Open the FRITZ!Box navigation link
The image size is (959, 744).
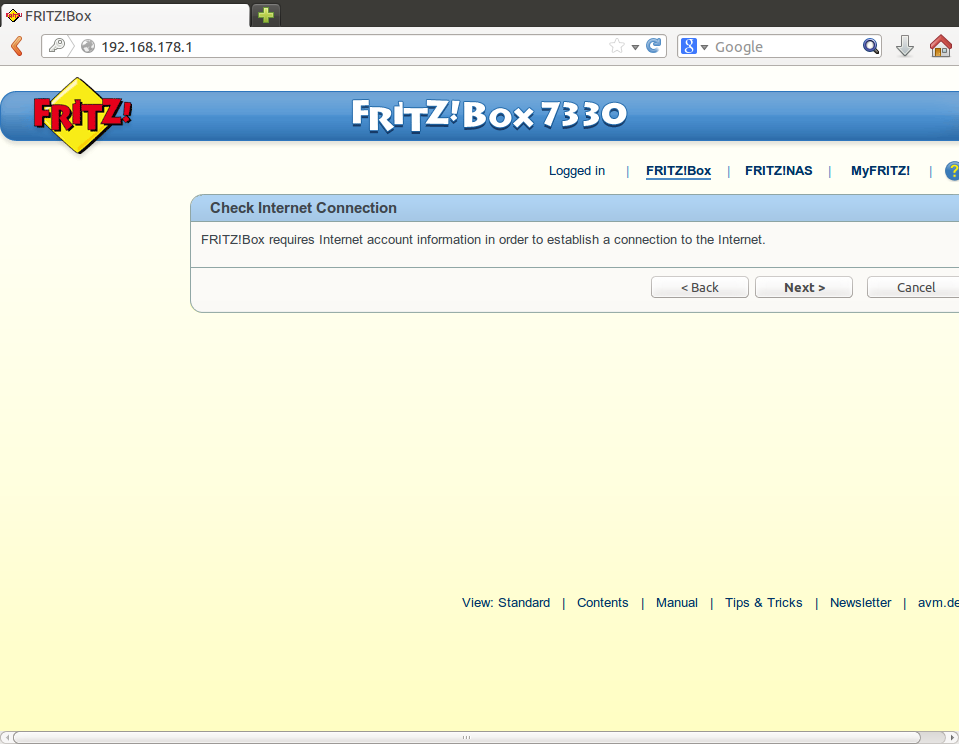click(x=678, y=171)
